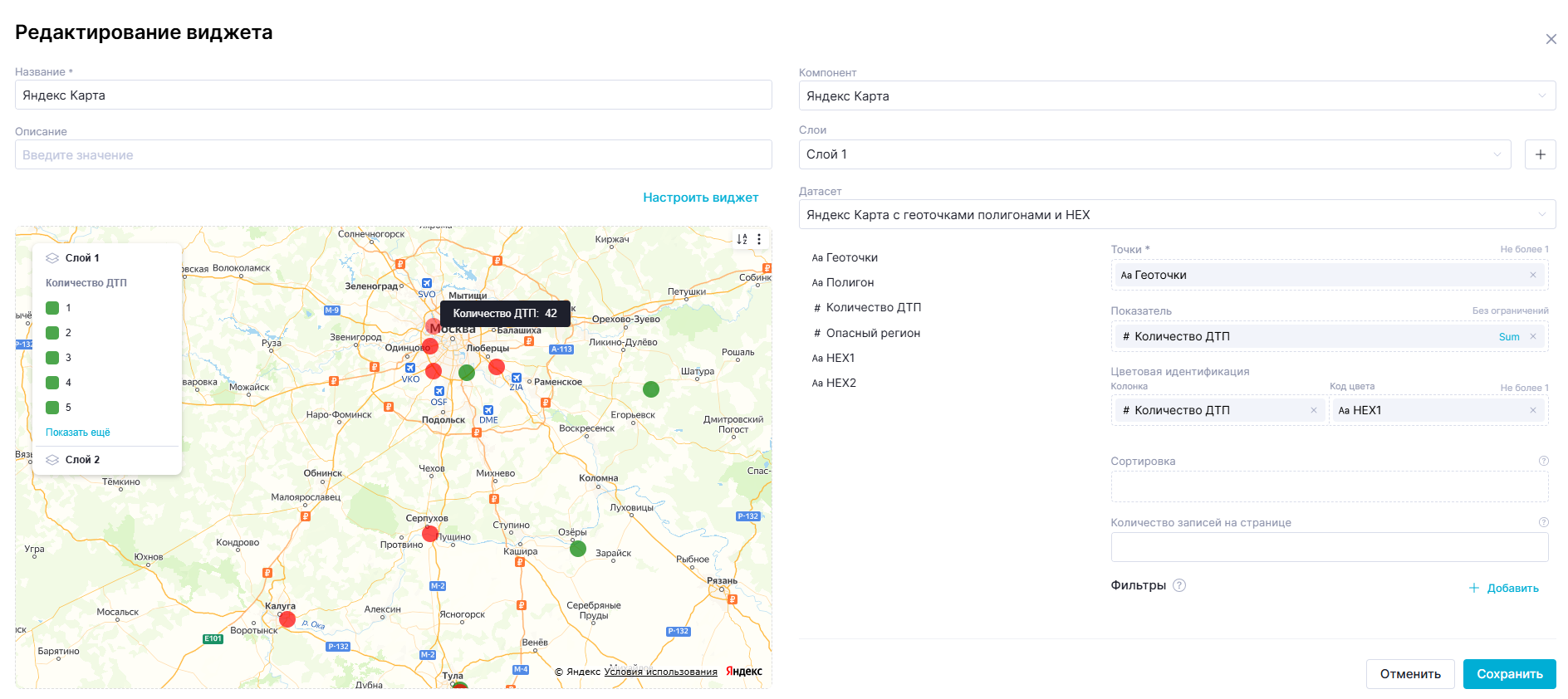
Task: Click the Сохранить button
Action: click(x=1509, y=674)
